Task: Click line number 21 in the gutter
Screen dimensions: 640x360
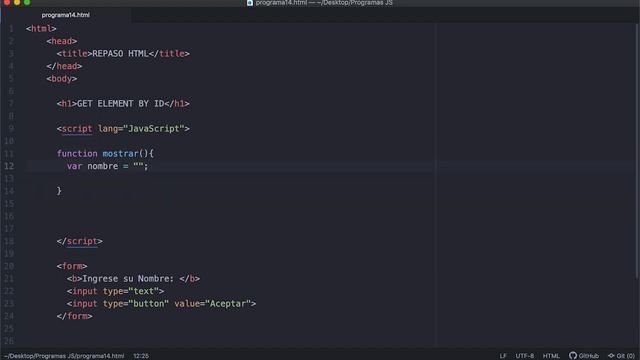Action: tap(9, 279)
